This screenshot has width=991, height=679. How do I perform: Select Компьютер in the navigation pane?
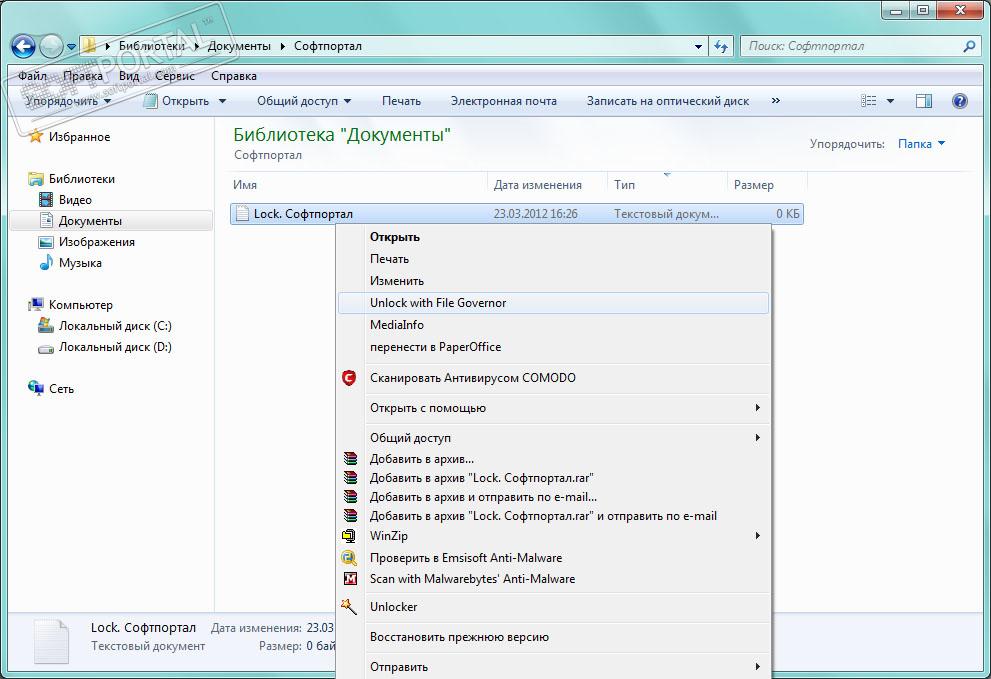[81, 305]
